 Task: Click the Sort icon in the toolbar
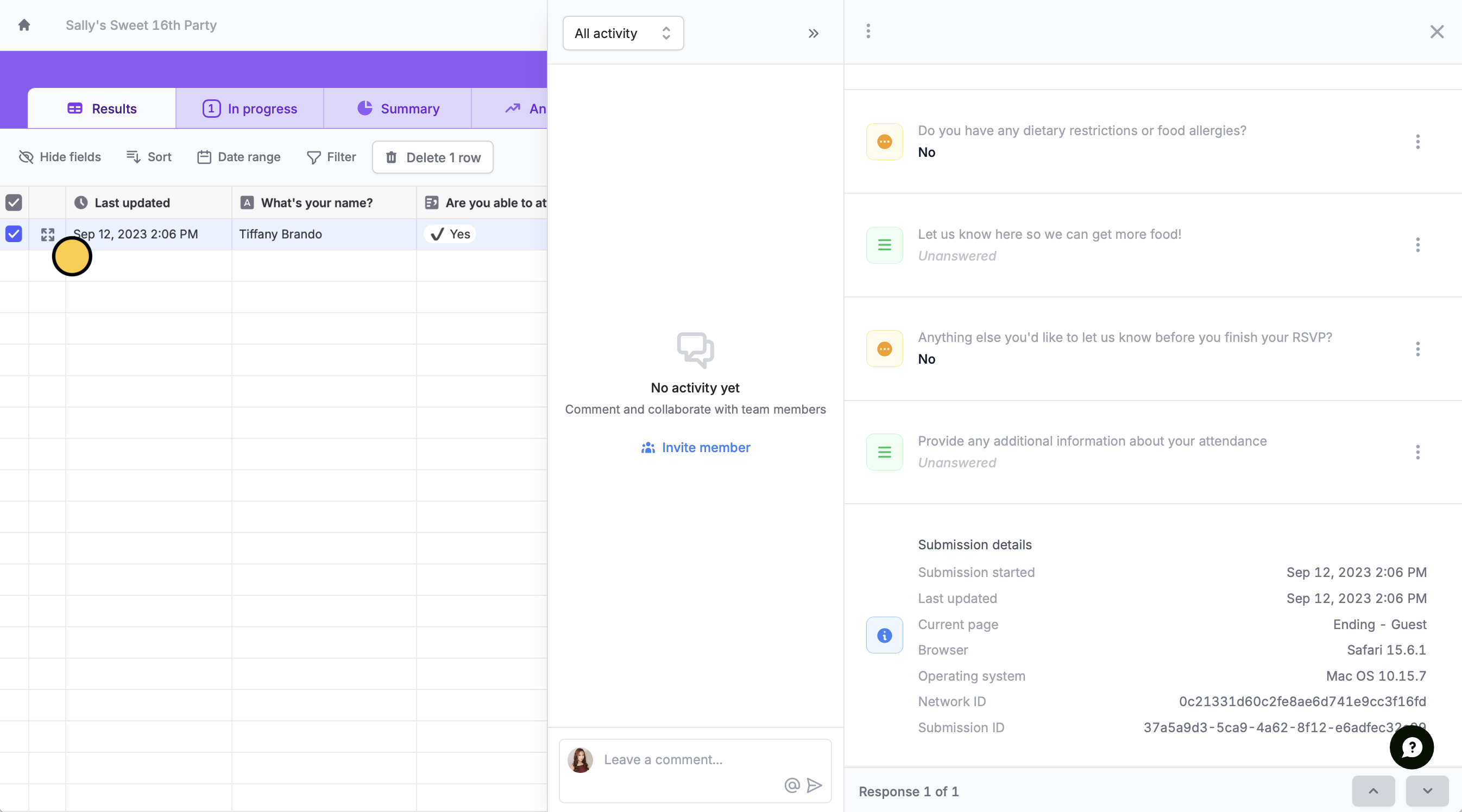(x=134, y=157)
